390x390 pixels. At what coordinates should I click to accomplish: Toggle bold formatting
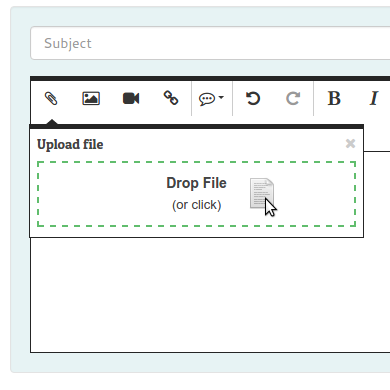coord(334,99)
